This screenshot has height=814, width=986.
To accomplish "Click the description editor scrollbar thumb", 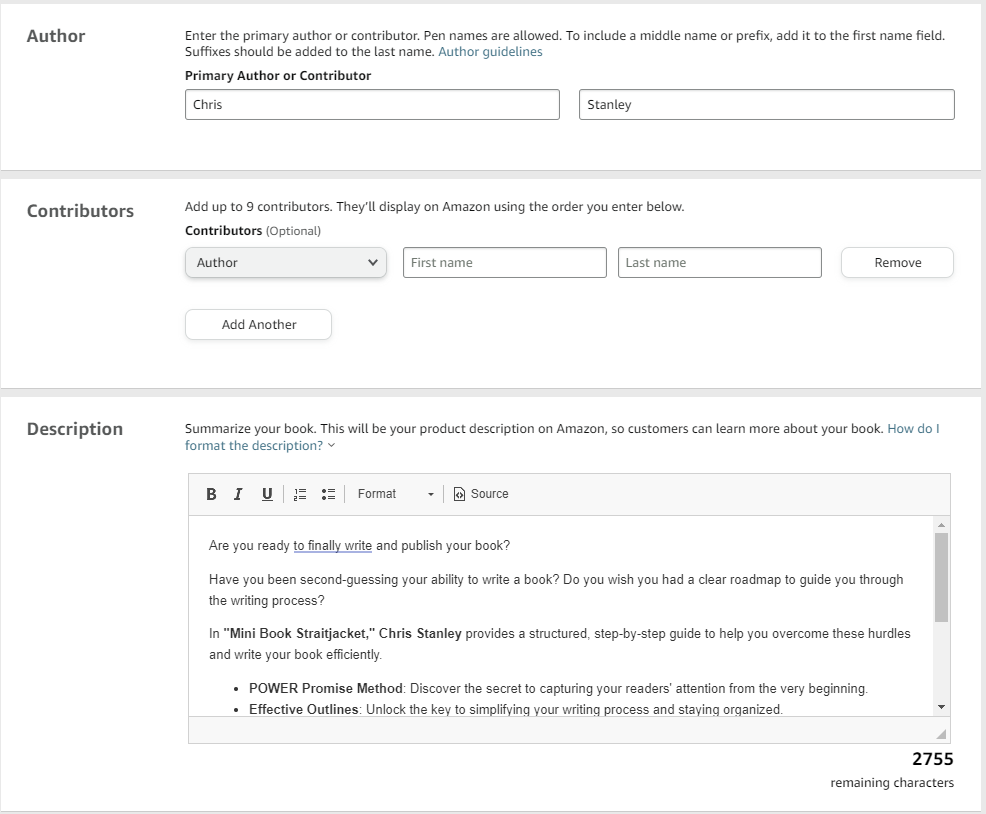I will 941,577.
